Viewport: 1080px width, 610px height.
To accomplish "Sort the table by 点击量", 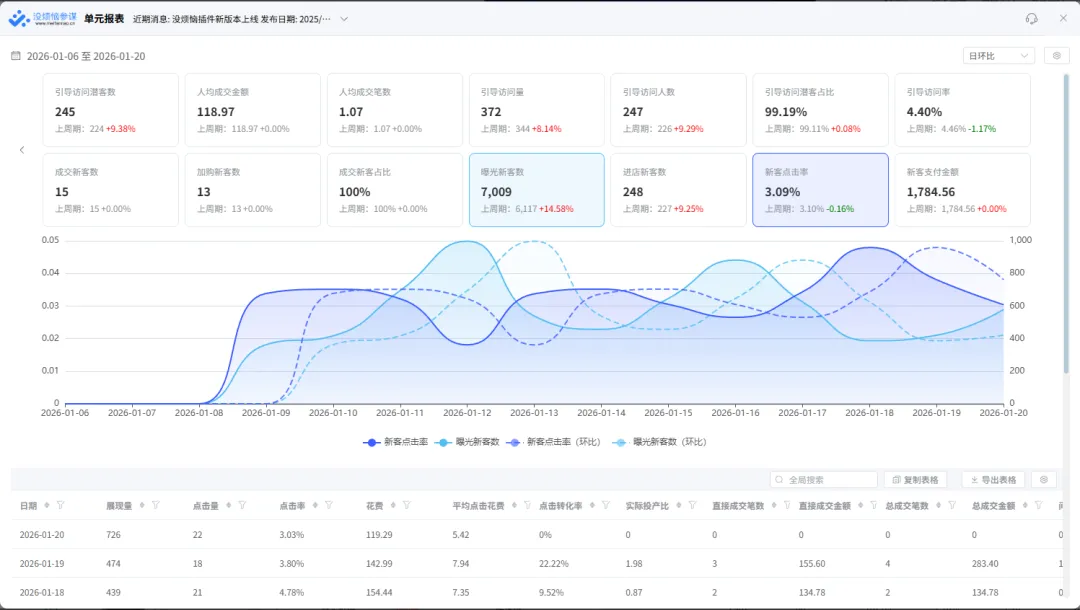I will coord(229,505).
